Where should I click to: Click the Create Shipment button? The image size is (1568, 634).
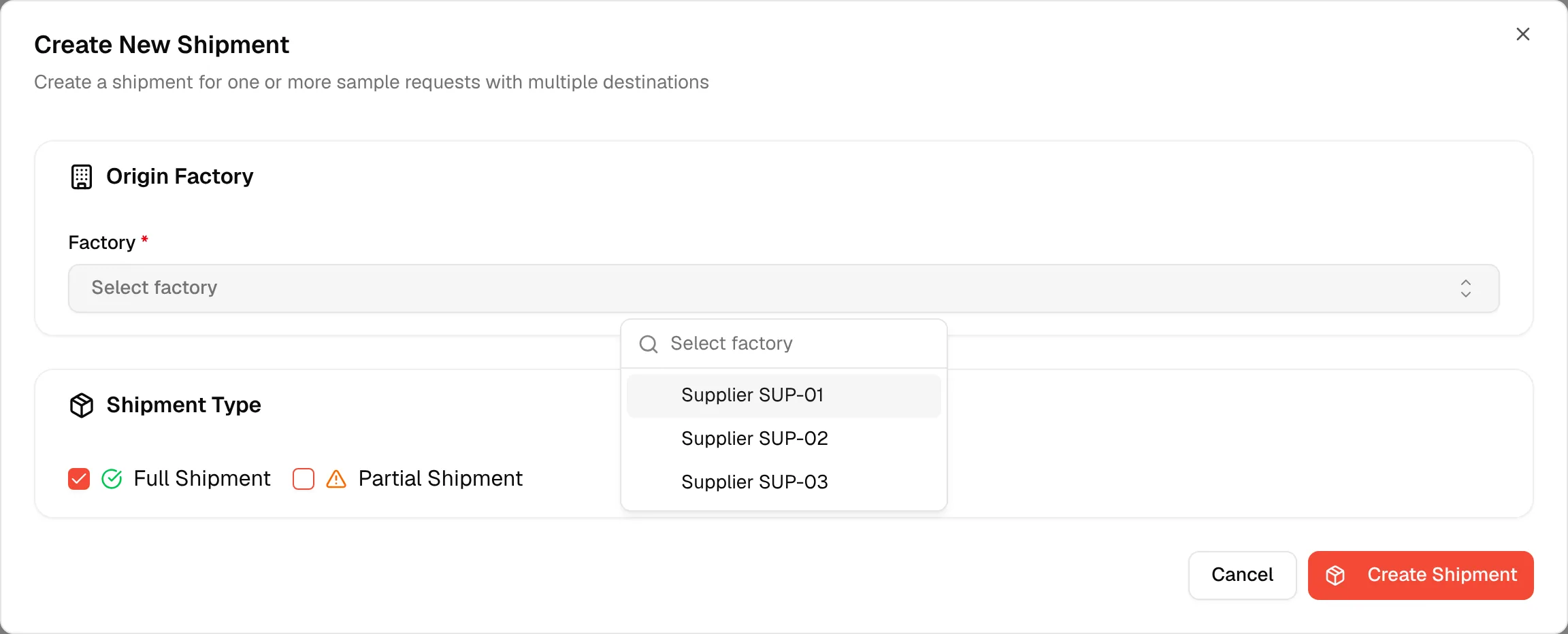tap(1421, 575)
